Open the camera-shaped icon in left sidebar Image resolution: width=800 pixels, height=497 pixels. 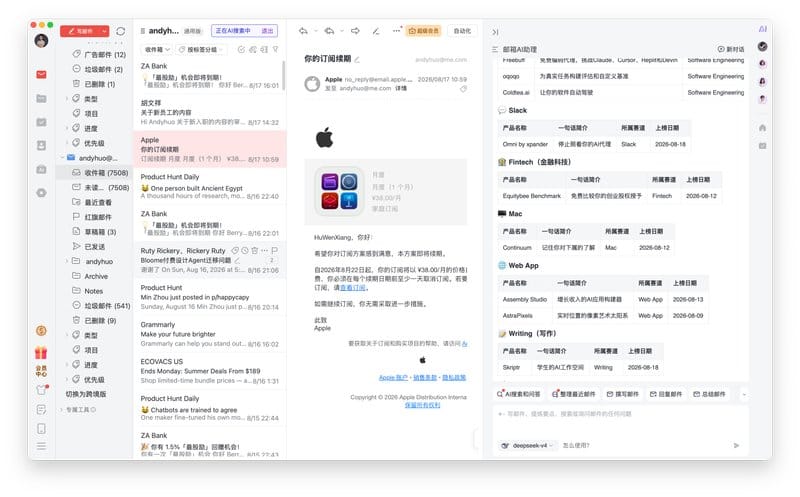pyautogui.click(x=41, y=169)
